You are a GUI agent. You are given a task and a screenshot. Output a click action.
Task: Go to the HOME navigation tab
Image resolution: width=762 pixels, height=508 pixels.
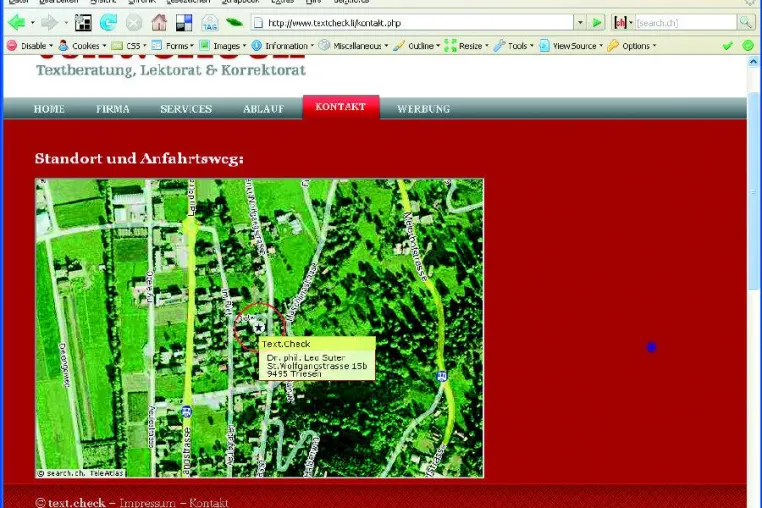tap(49, 109)
